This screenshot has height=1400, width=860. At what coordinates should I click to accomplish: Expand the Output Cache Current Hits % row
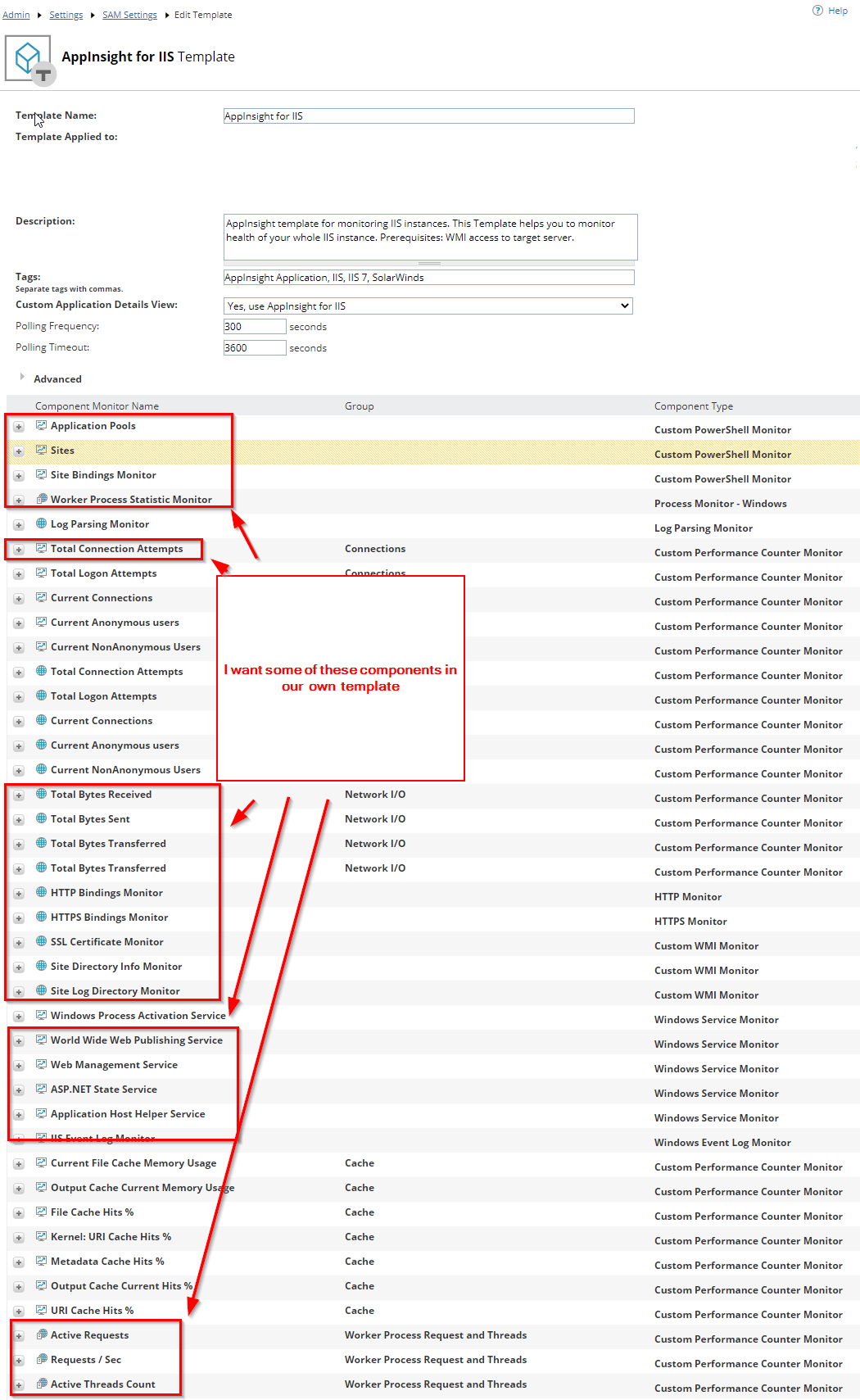(x=19, y=1287)
